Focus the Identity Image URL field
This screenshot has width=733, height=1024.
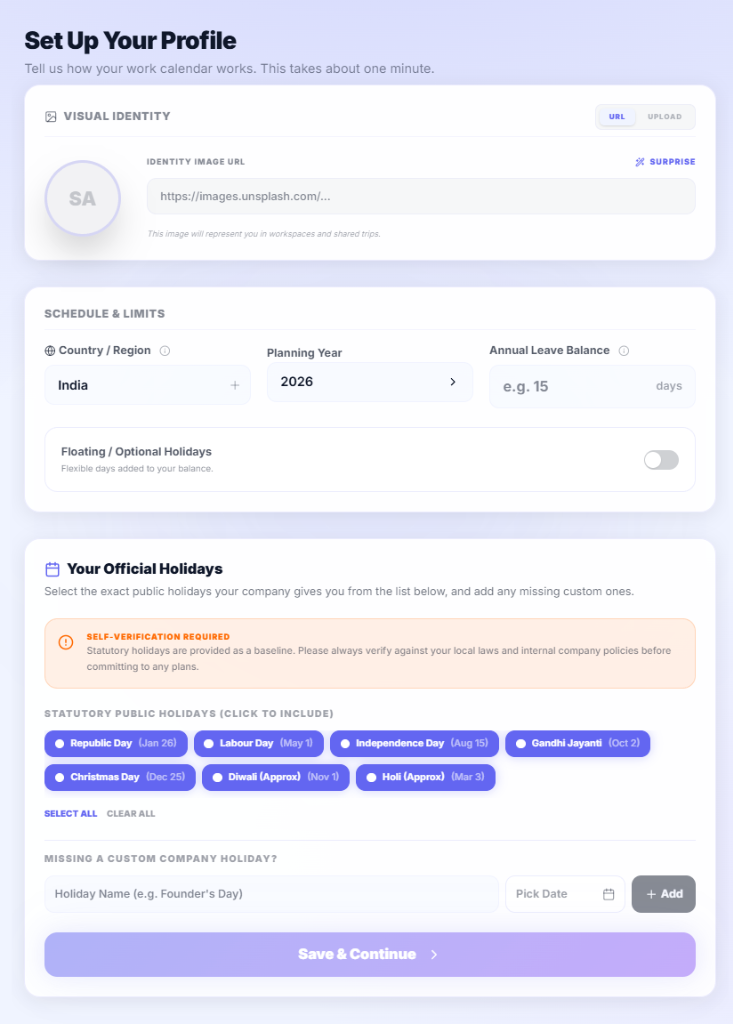421,197
